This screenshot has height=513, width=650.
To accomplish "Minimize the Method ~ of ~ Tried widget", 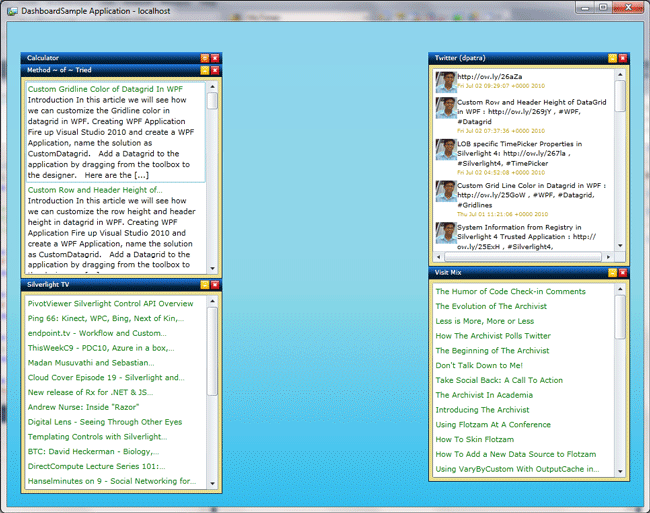I will point(205,70).
